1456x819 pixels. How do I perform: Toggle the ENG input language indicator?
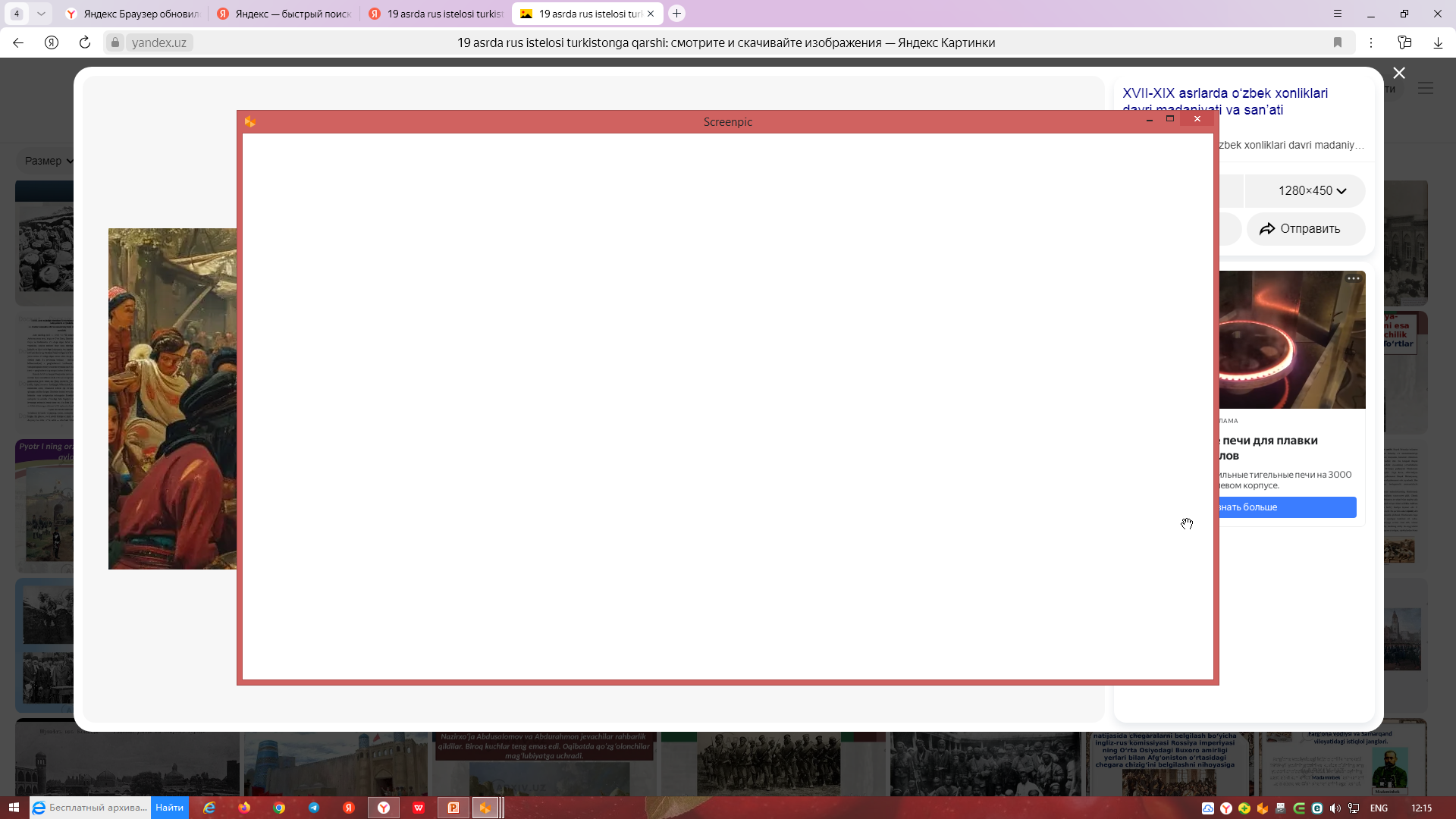coord(1379,808)
